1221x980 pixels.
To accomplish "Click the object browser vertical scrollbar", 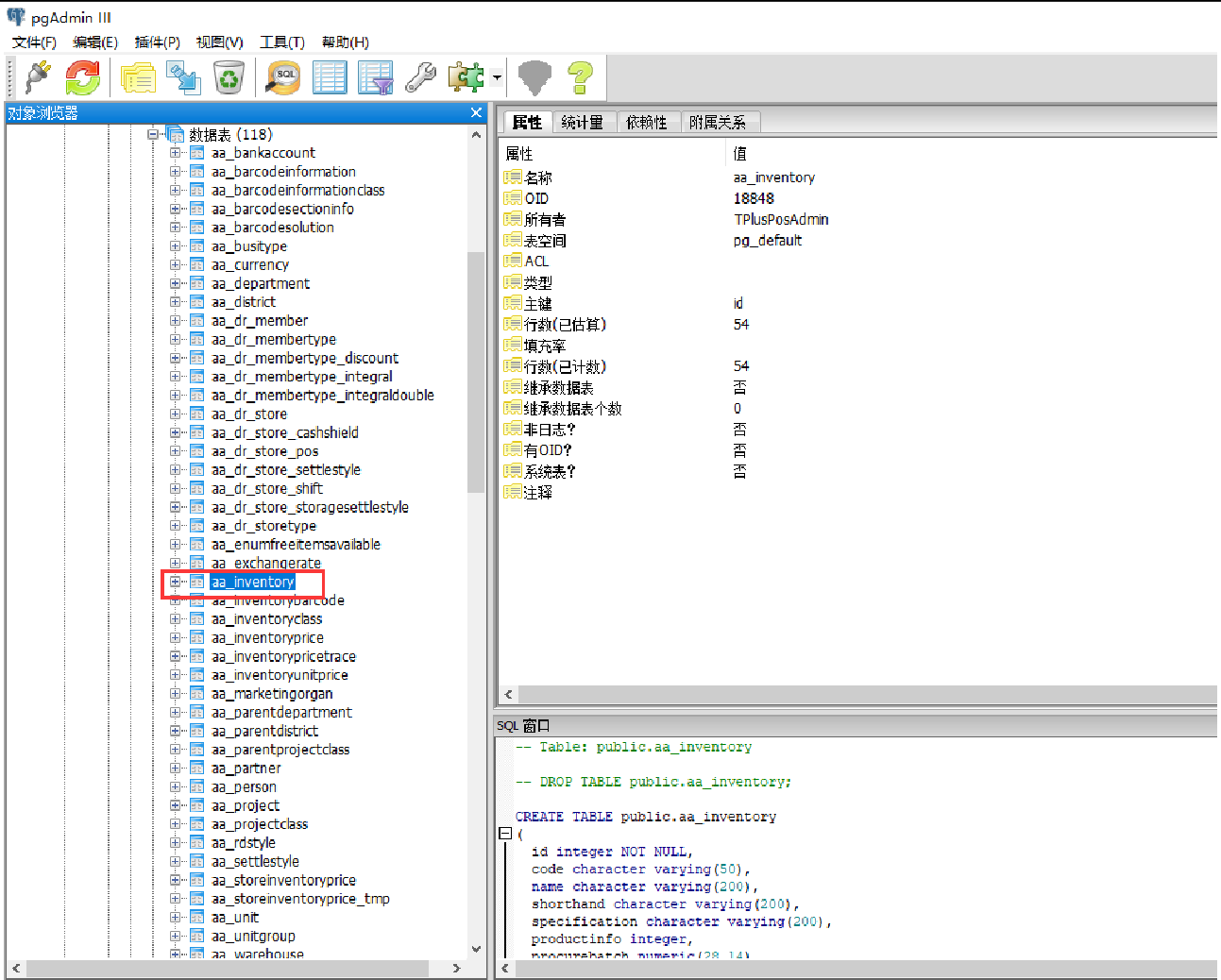I will pos(476,370).
